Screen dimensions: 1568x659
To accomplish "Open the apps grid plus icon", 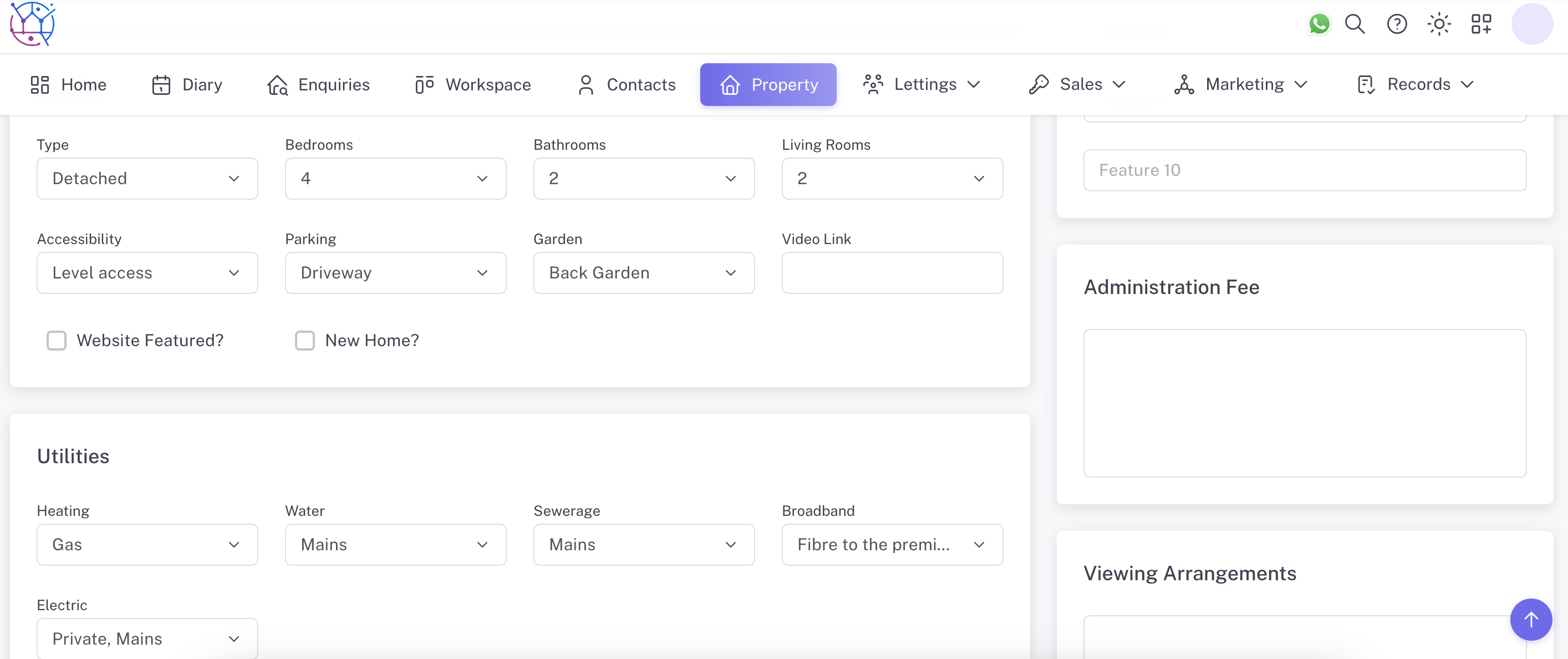I will (x=1480, y=24).
